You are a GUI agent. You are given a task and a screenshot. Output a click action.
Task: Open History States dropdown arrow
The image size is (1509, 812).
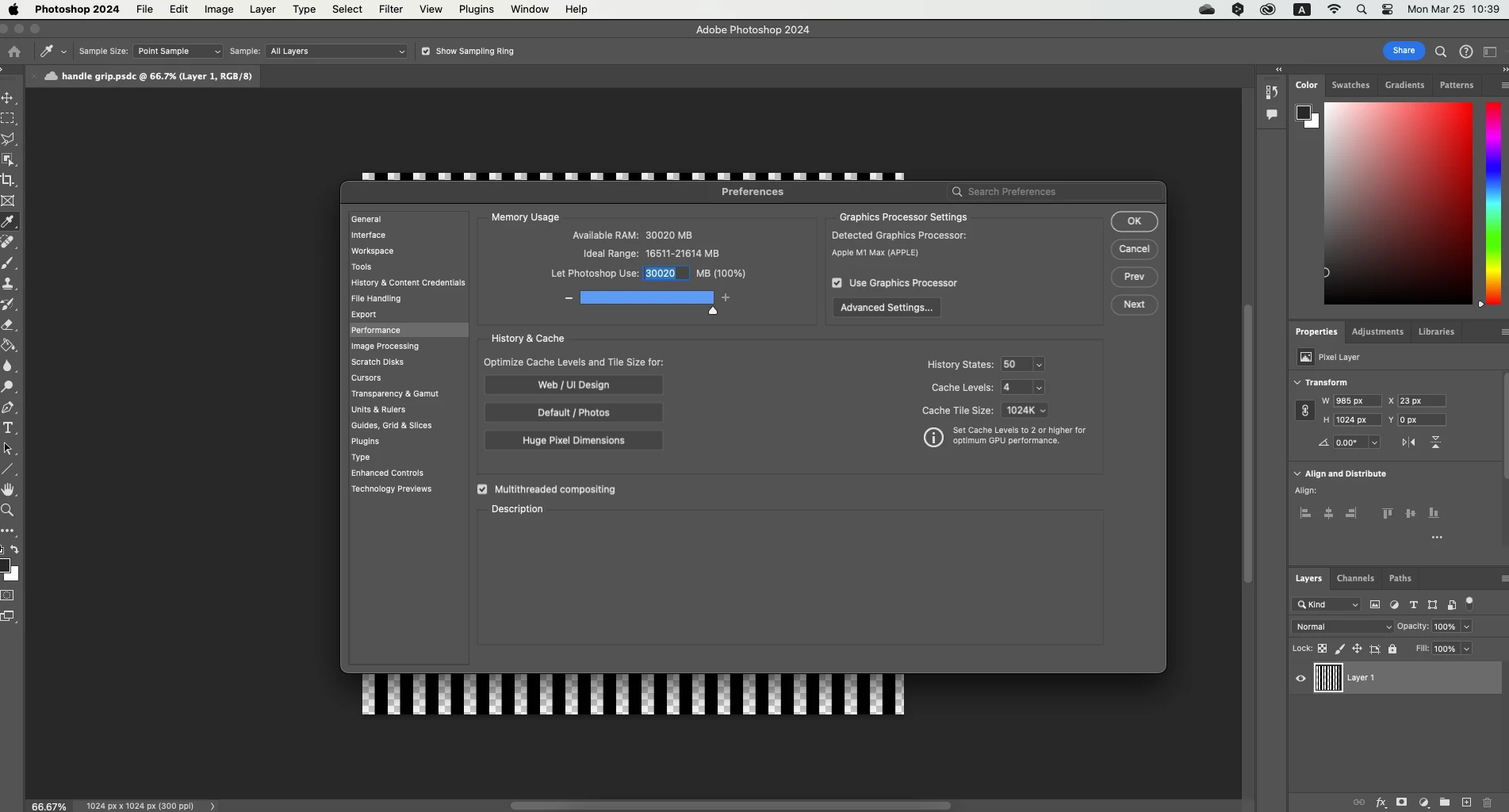click(1039, 365)
